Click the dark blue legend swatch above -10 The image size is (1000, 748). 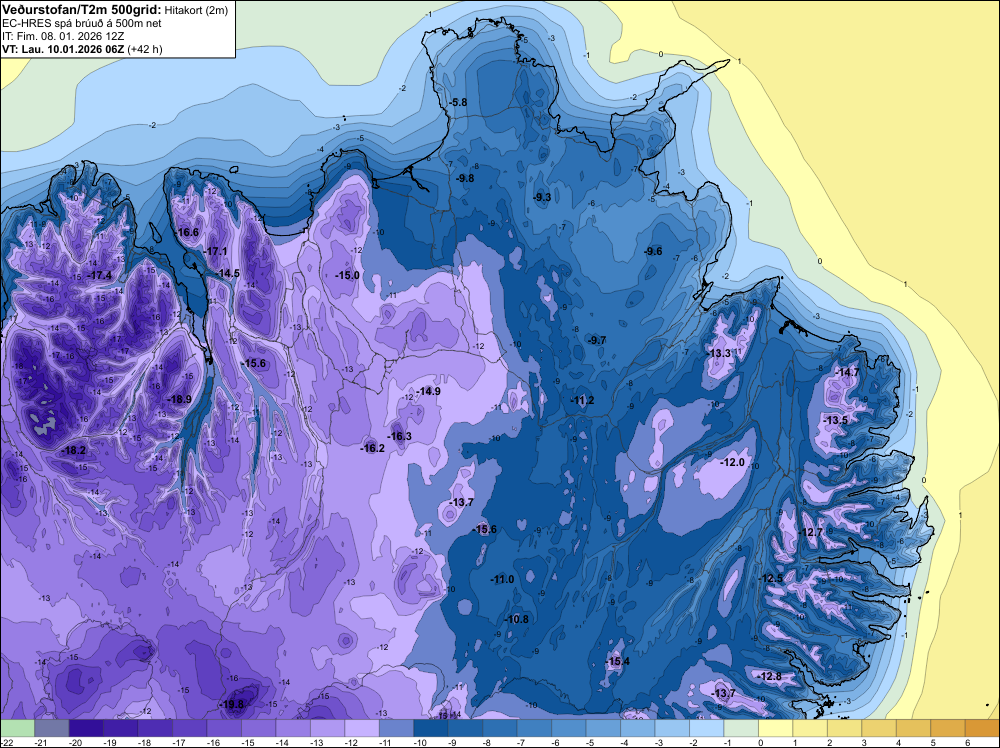[431, 728]
